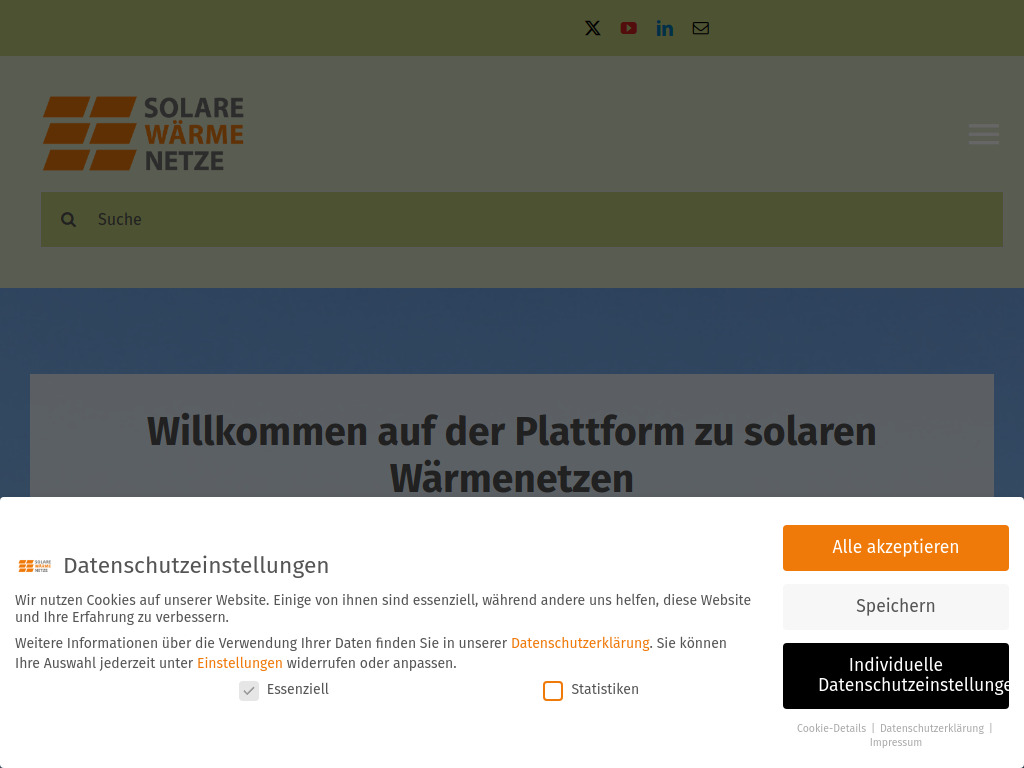Click the Speichern button

coord(895,606)
